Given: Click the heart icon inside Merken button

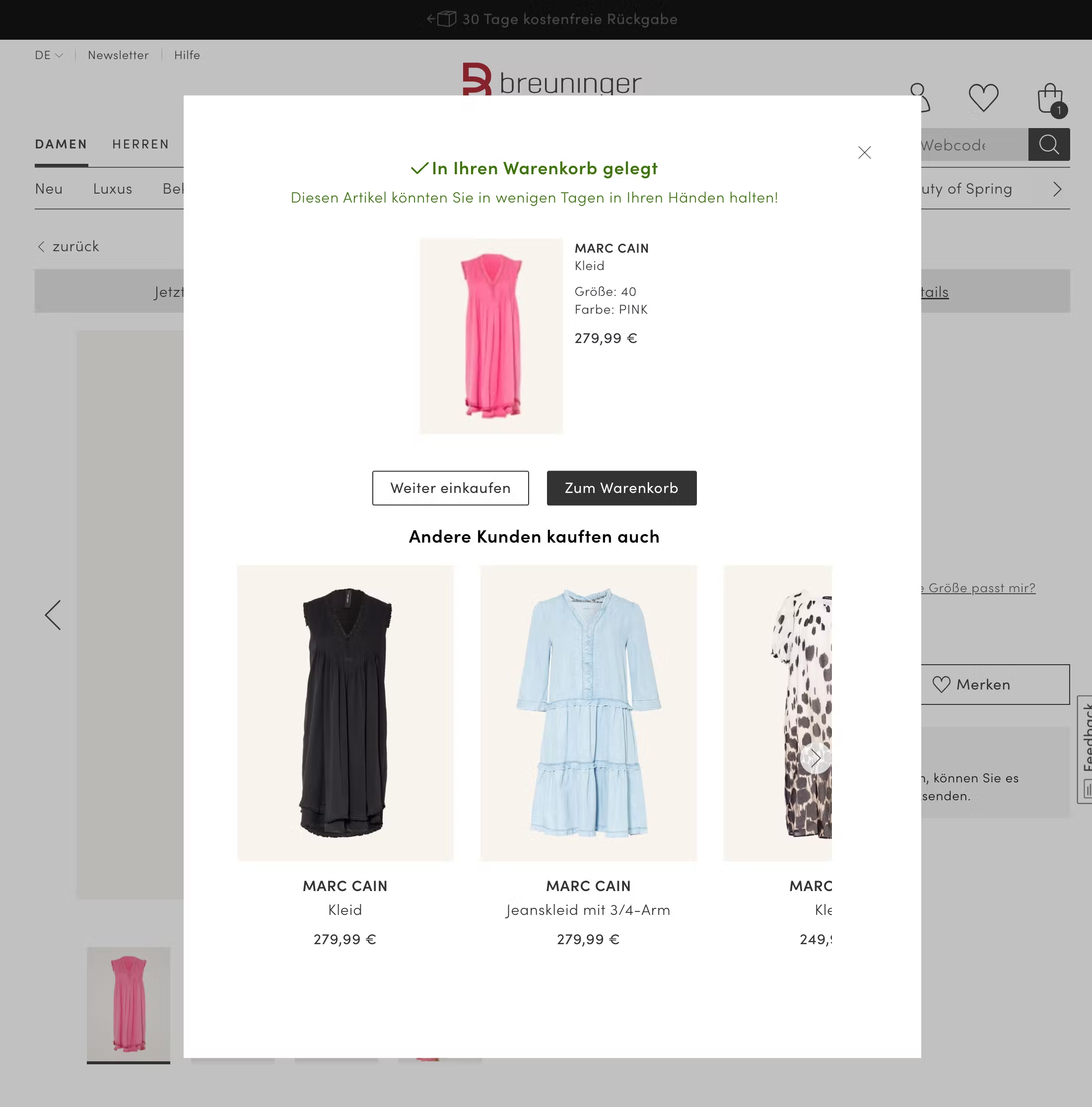Looking at the screenshot, I should click(942, 684).
